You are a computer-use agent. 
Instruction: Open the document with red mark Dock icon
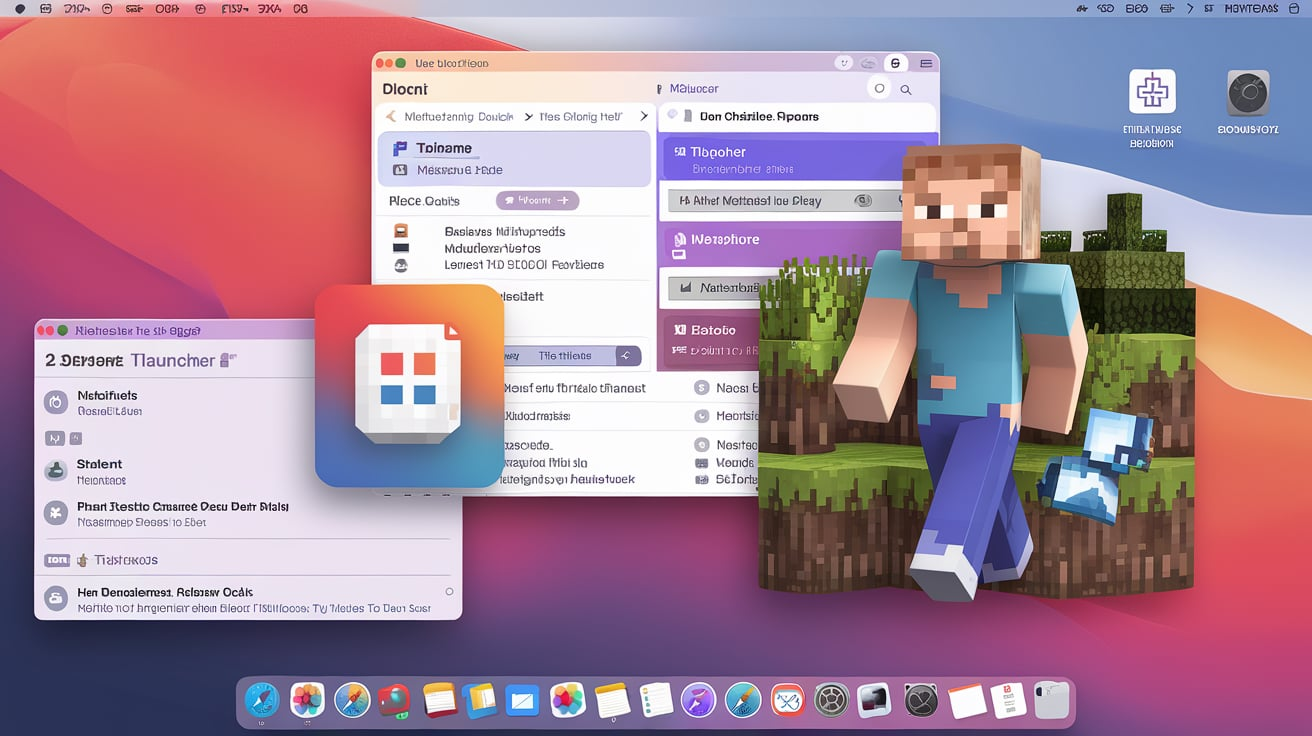(1008, 700)
